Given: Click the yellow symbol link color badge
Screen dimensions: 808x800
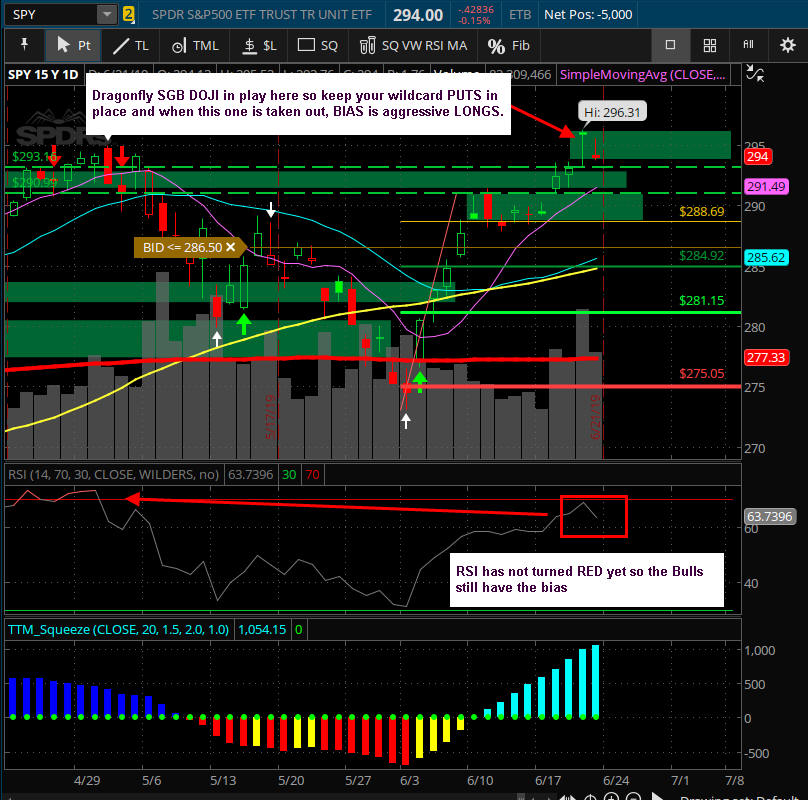Looking at the screenshot, I should point(129,14).
